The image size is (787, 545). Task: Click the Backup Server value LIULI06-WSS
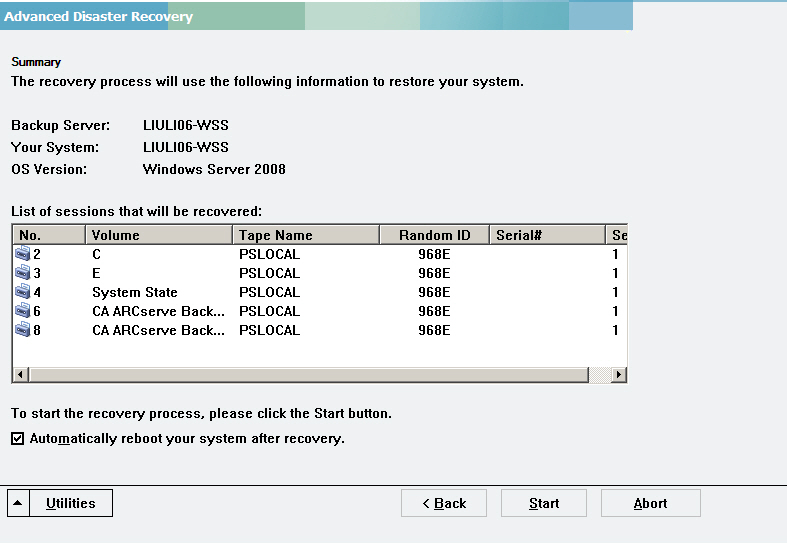pos(186,125)
